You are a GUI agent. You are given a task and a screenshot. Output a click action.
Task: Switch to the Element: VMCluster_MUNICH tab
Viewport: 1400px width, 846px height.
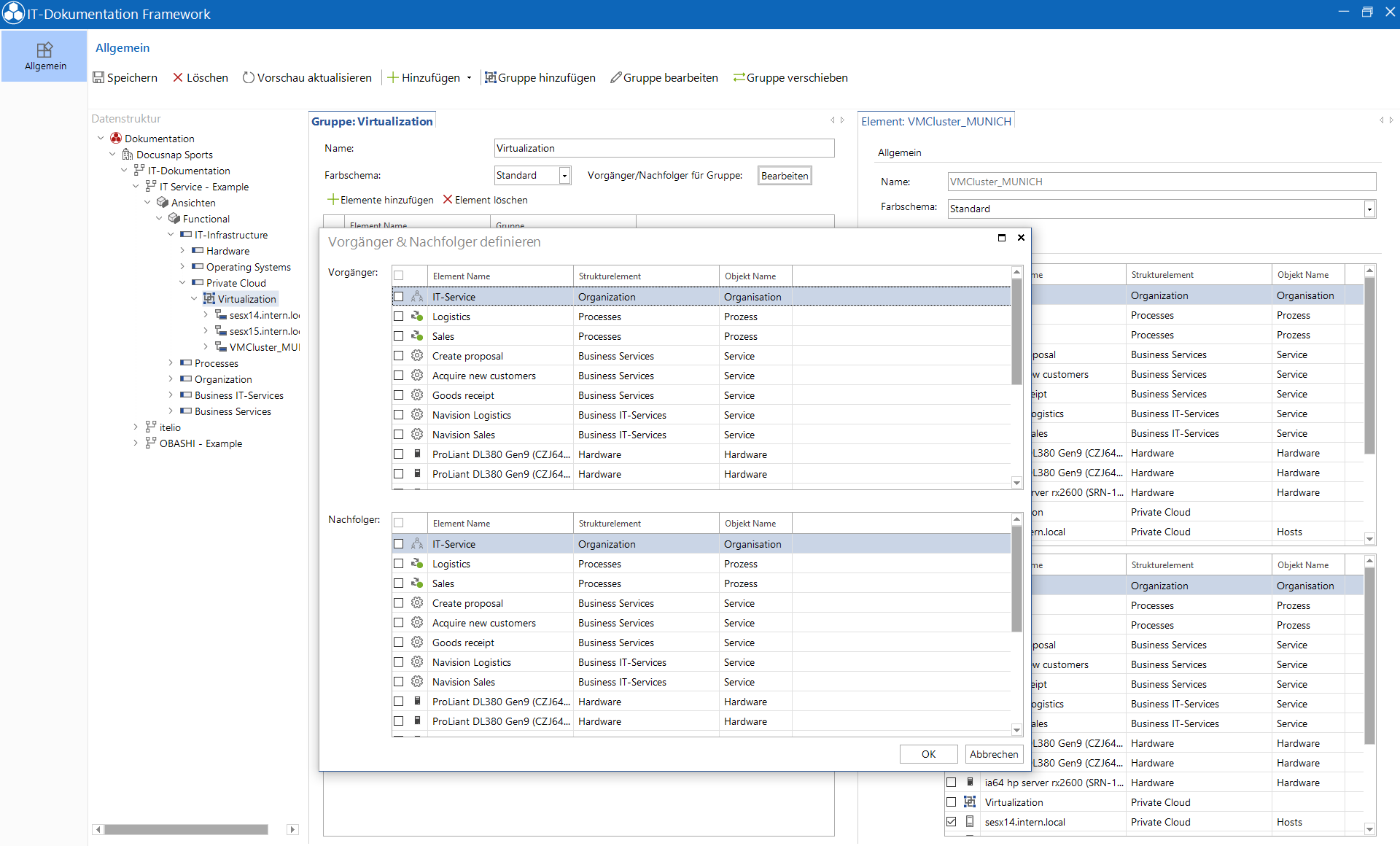[936, 121]
